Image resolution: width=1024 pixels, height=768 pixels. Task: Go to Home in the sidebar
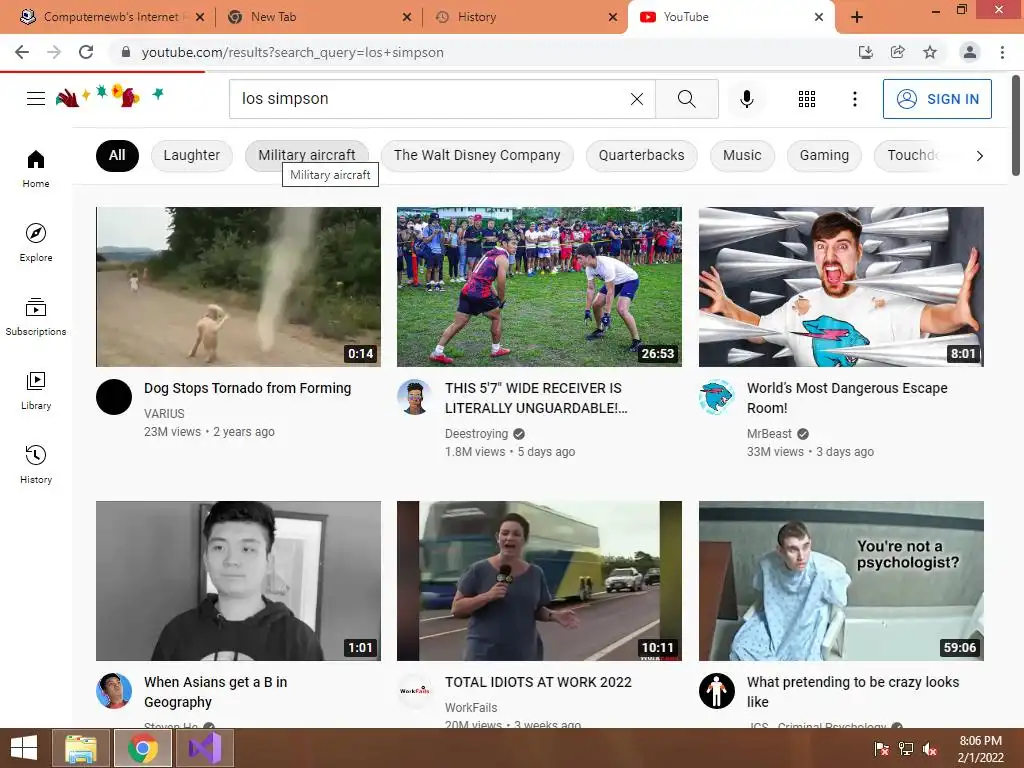point(36,168)
